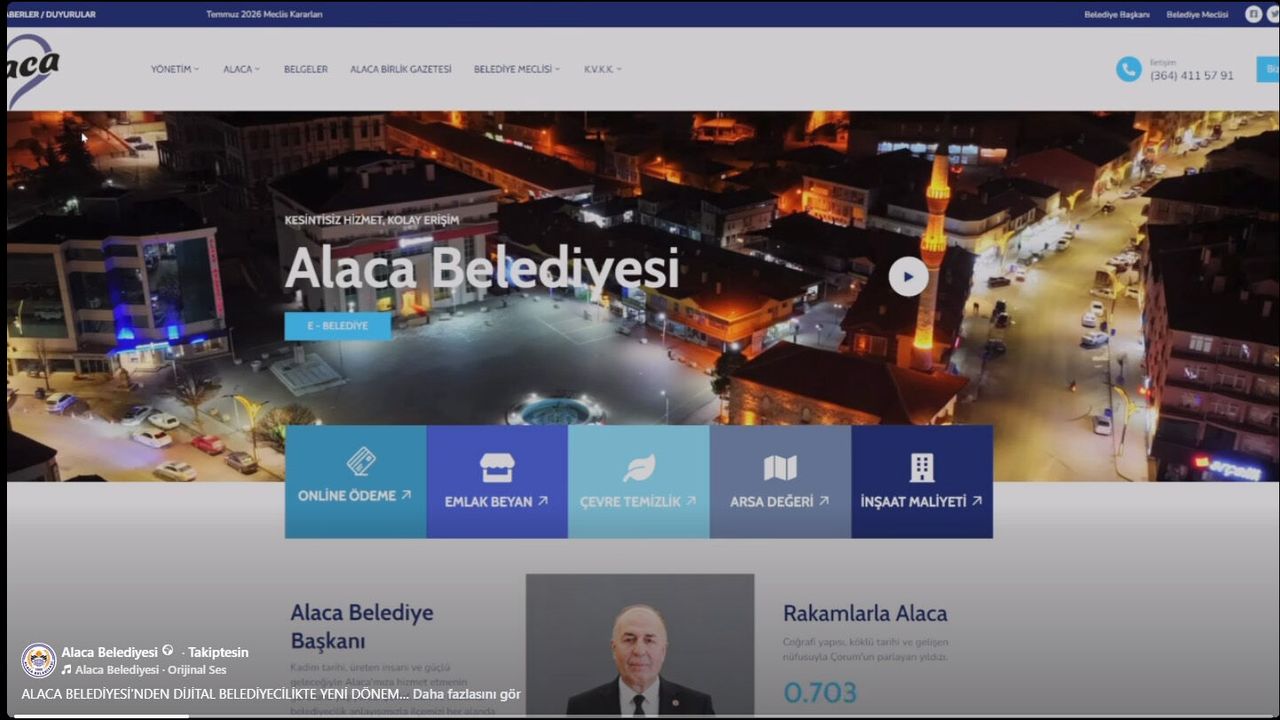Open the Online Ödeme tile
The width and height of the screenshot is (1280, 720).
click(x=355, y=482)
